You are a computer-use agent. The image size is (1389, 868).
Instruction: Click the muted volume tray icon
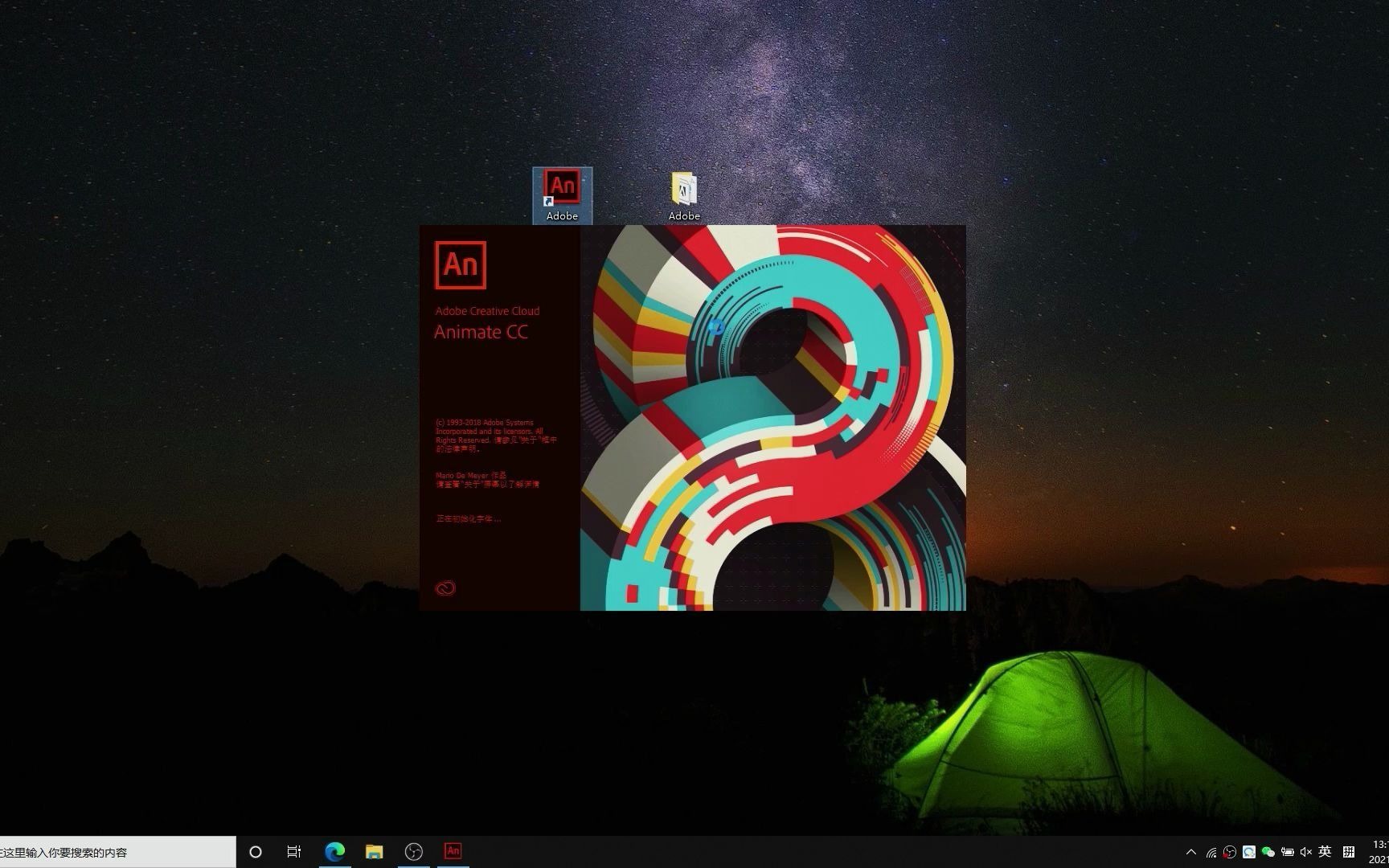pyautogui.click(x=1306, y=852)
